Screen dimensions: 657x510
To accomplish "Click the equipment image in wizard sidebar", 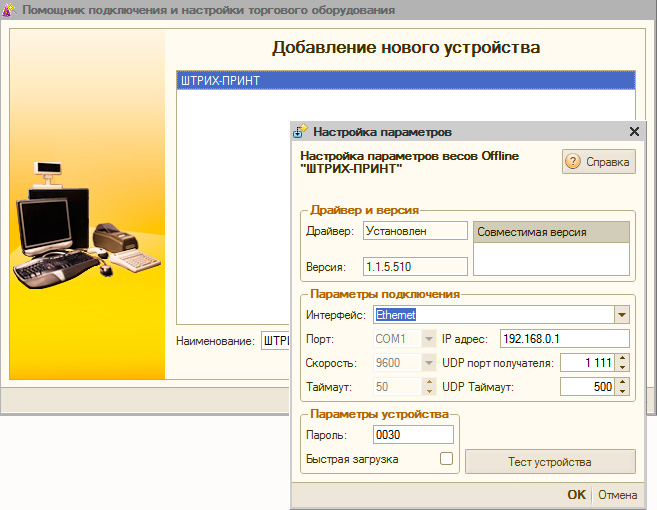I will click(x=87, y=226).
